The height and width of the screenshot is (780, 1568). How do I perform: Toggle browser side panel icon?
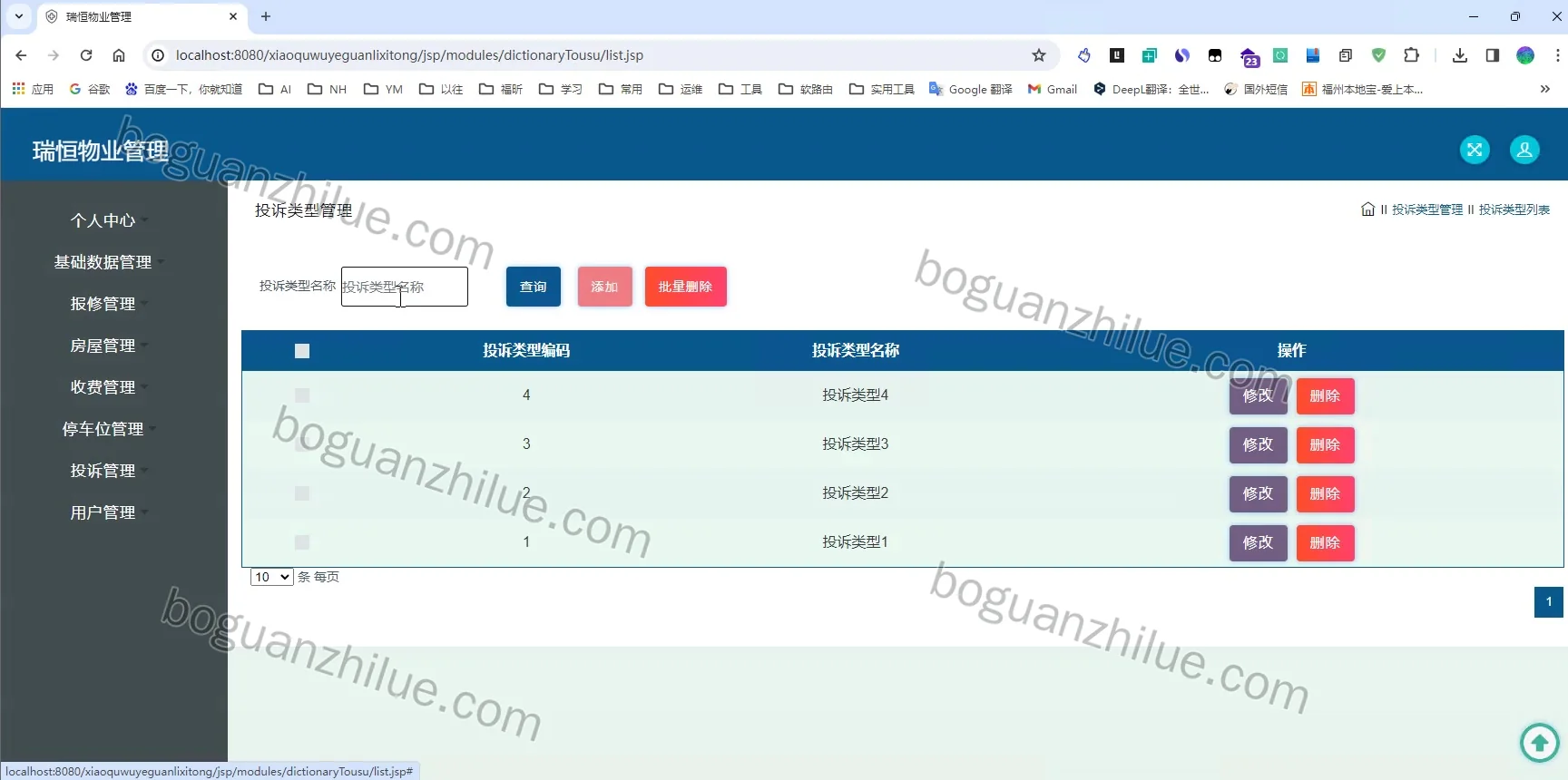[x=1492, y=55]
